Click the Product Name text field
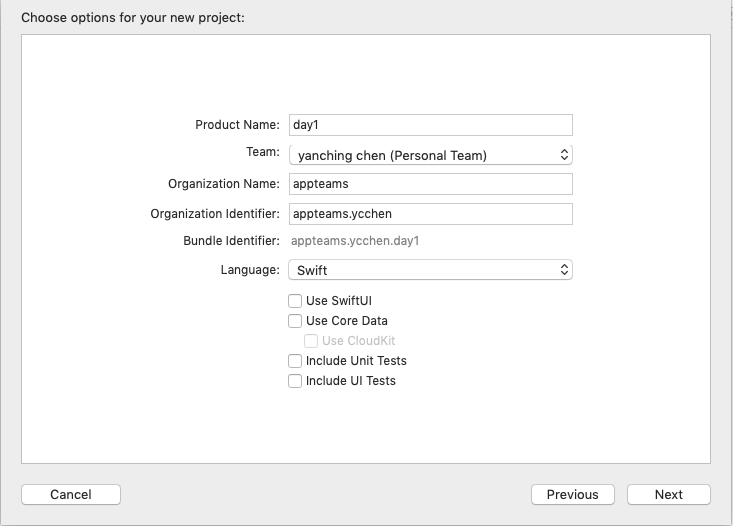 coord(430,125)
